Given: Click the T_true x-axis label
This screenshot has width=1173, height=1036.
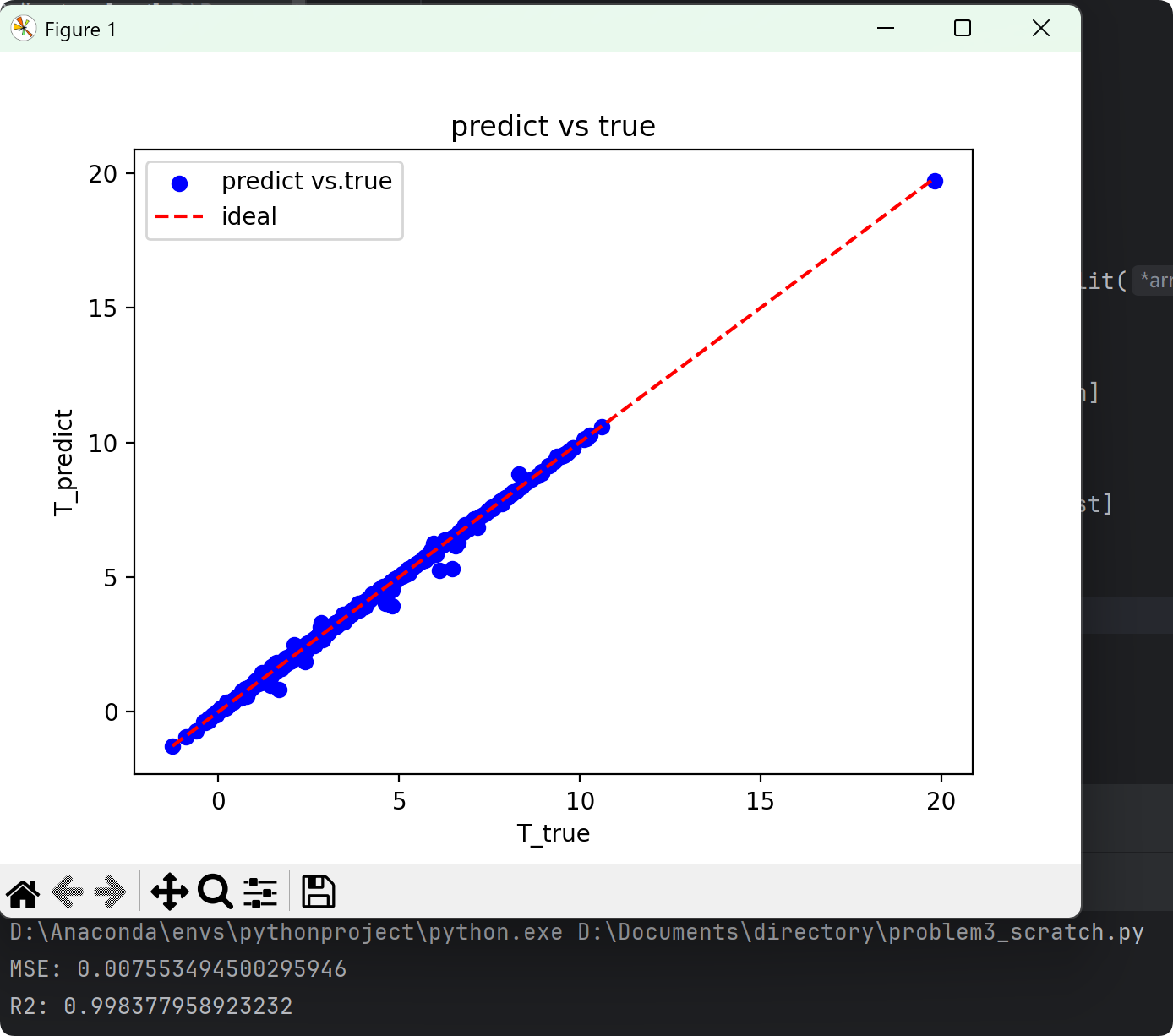Looking at the screenshot, I should point(553,834).
